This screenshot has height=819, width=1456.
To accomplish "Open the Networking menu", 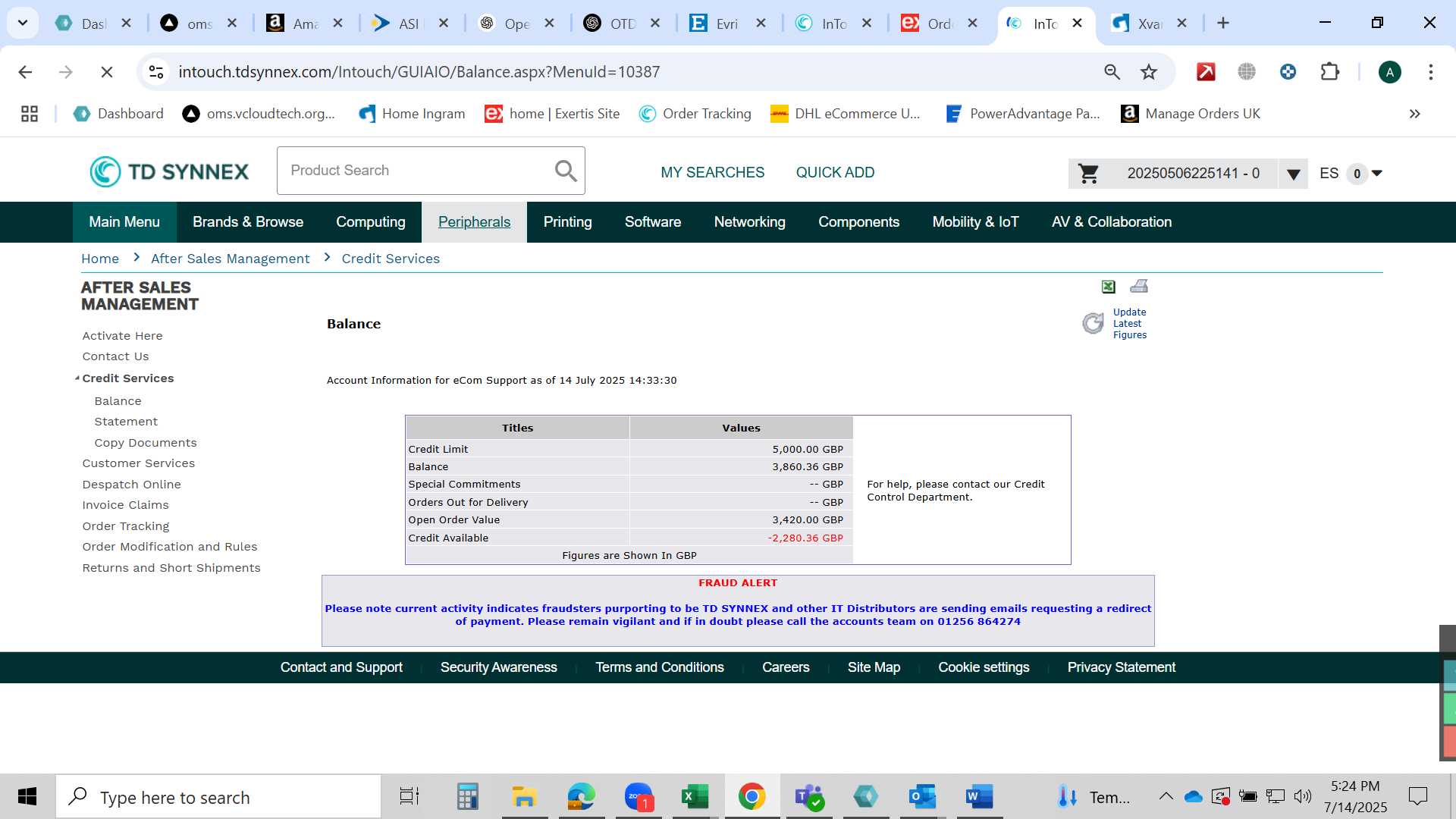I will pyautogui.click(x=749, y=222).
